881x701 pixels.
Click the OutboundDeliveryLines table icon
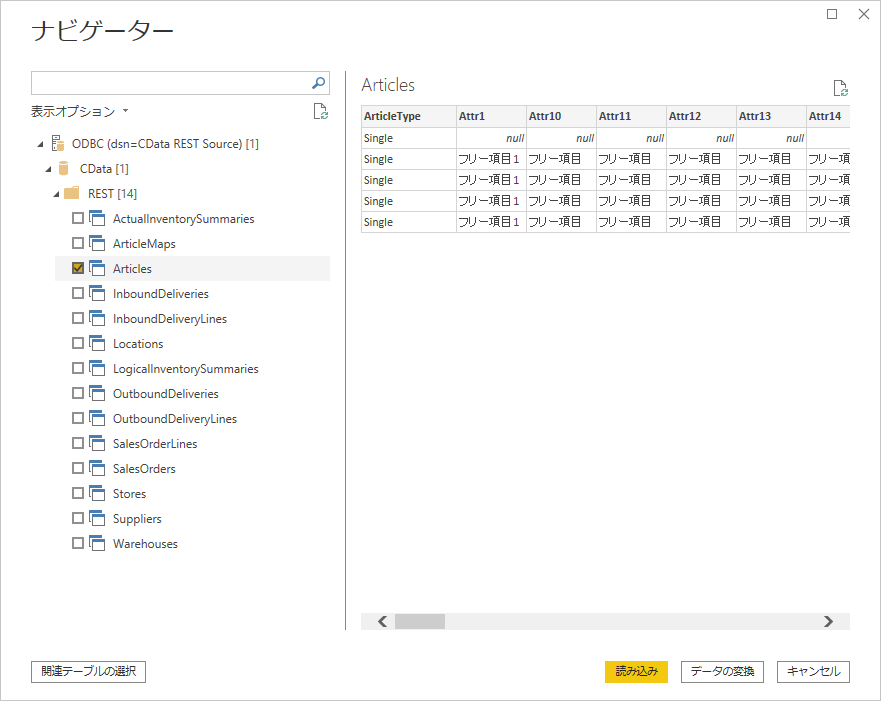point(97,418)
